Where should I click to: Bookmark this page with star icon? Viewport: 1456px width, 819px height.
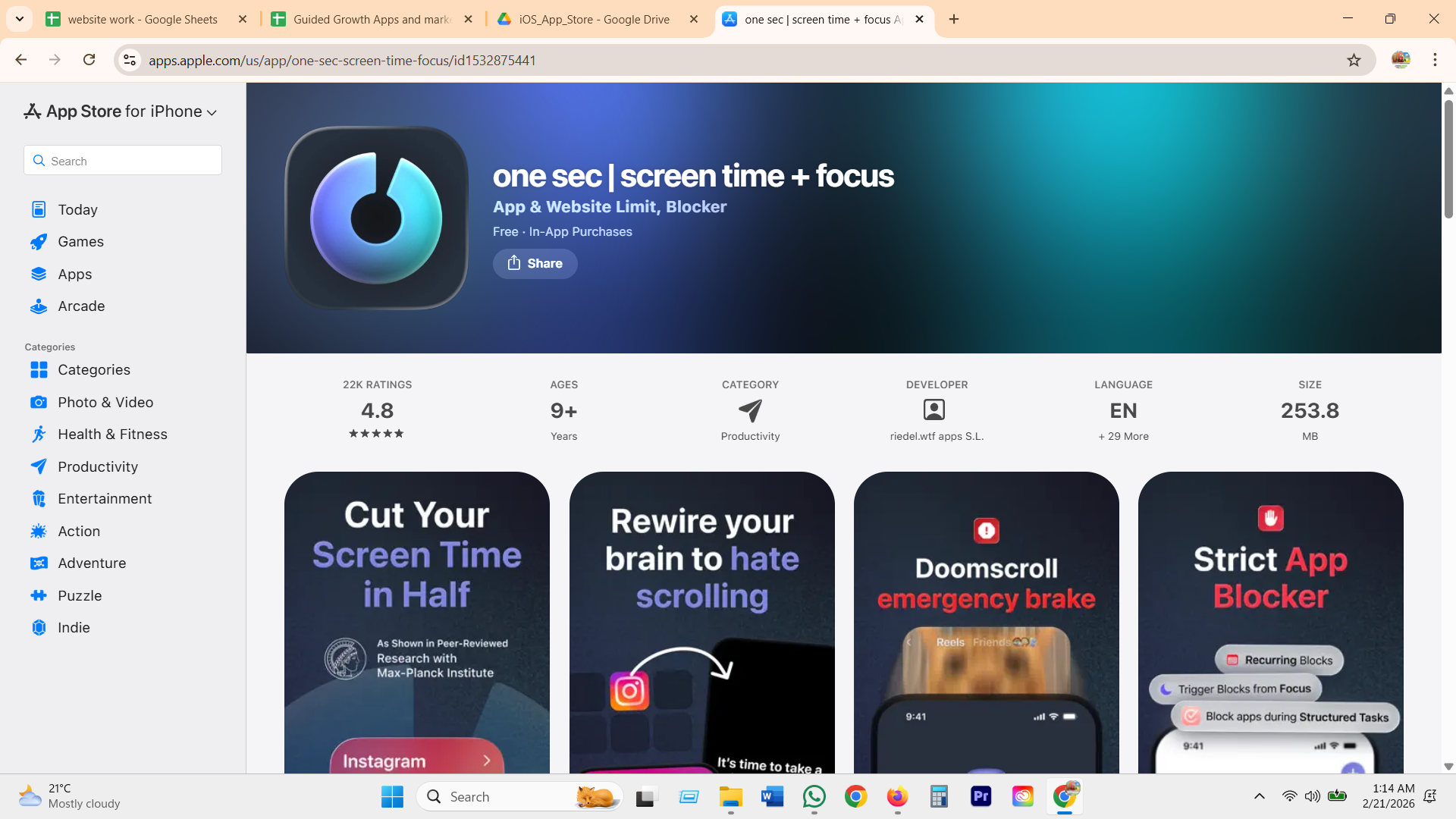tap(1354, 60)
